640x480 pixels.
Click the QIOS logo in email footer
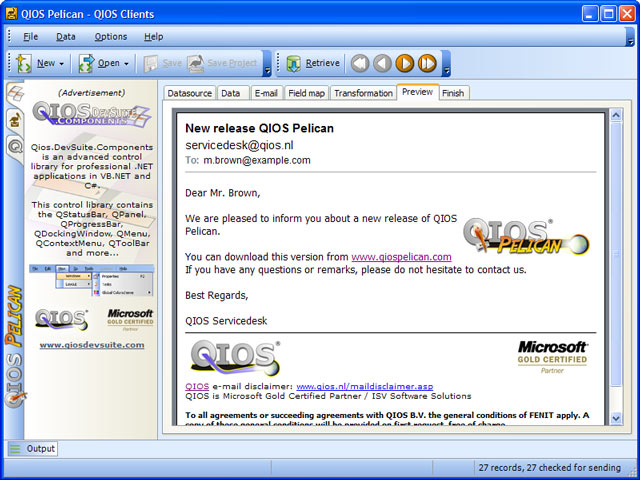(235, 358)
